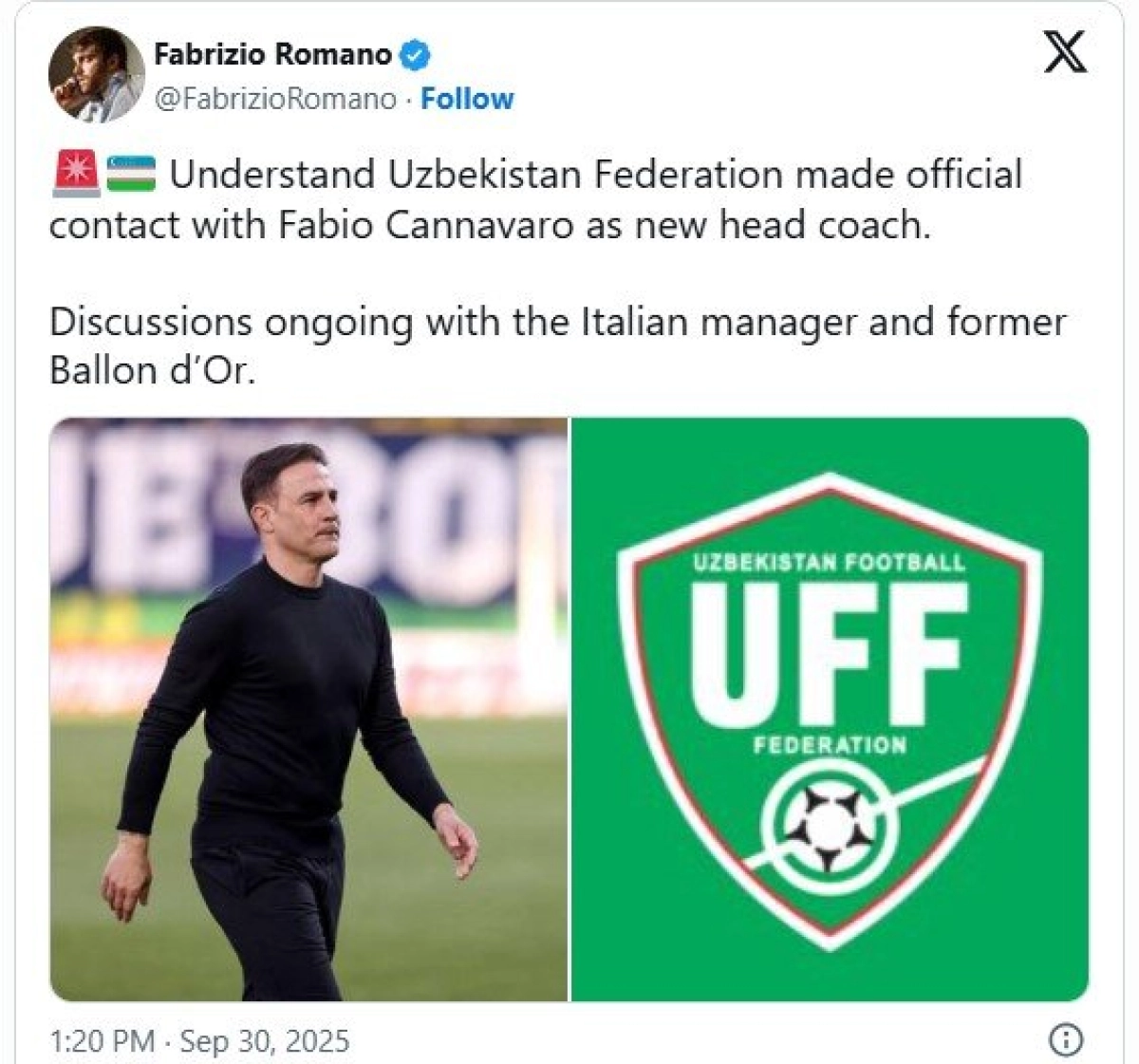This screenshot has width=1139, height=1064.
Task: Click the blue verified badge
Action: point(414,55)
